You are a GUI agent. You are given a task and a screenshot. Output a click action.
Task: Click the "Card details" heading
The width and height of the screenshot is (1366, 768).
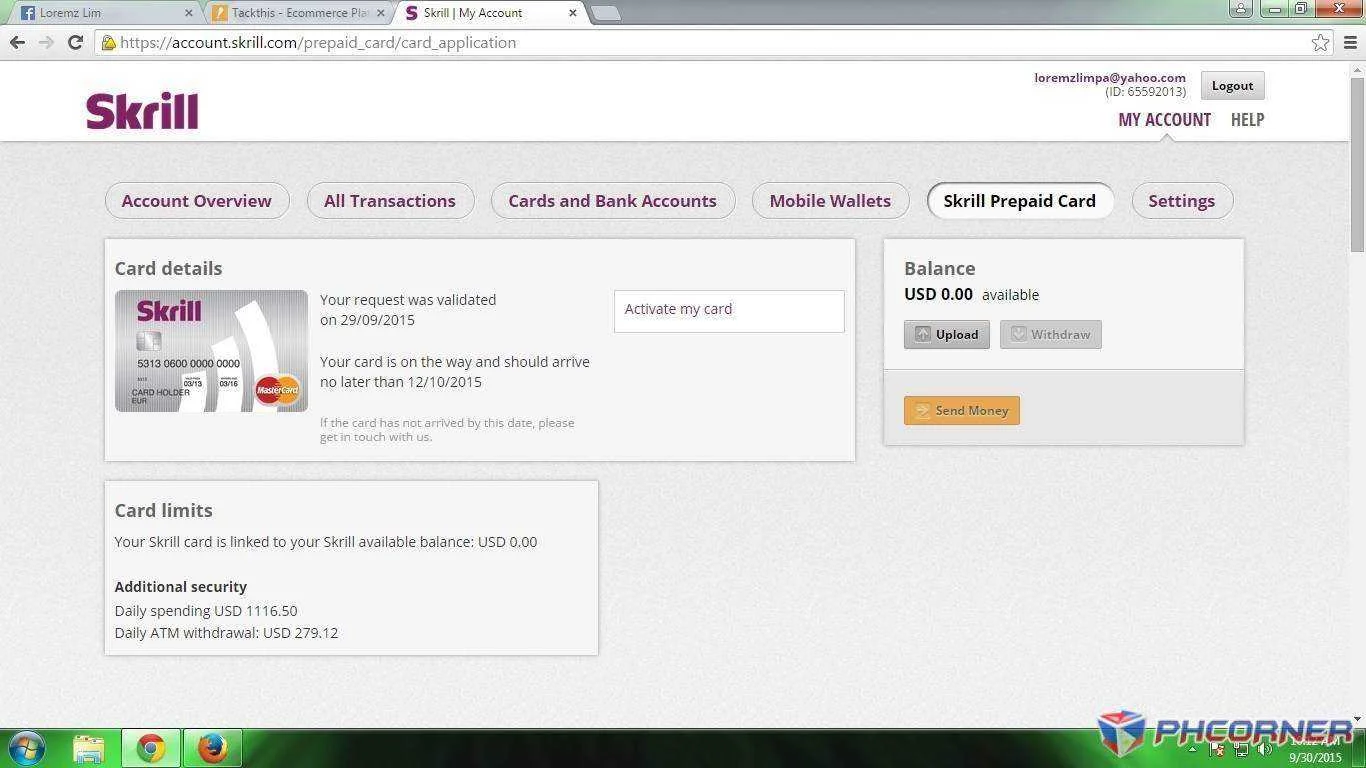coord(168,269)
